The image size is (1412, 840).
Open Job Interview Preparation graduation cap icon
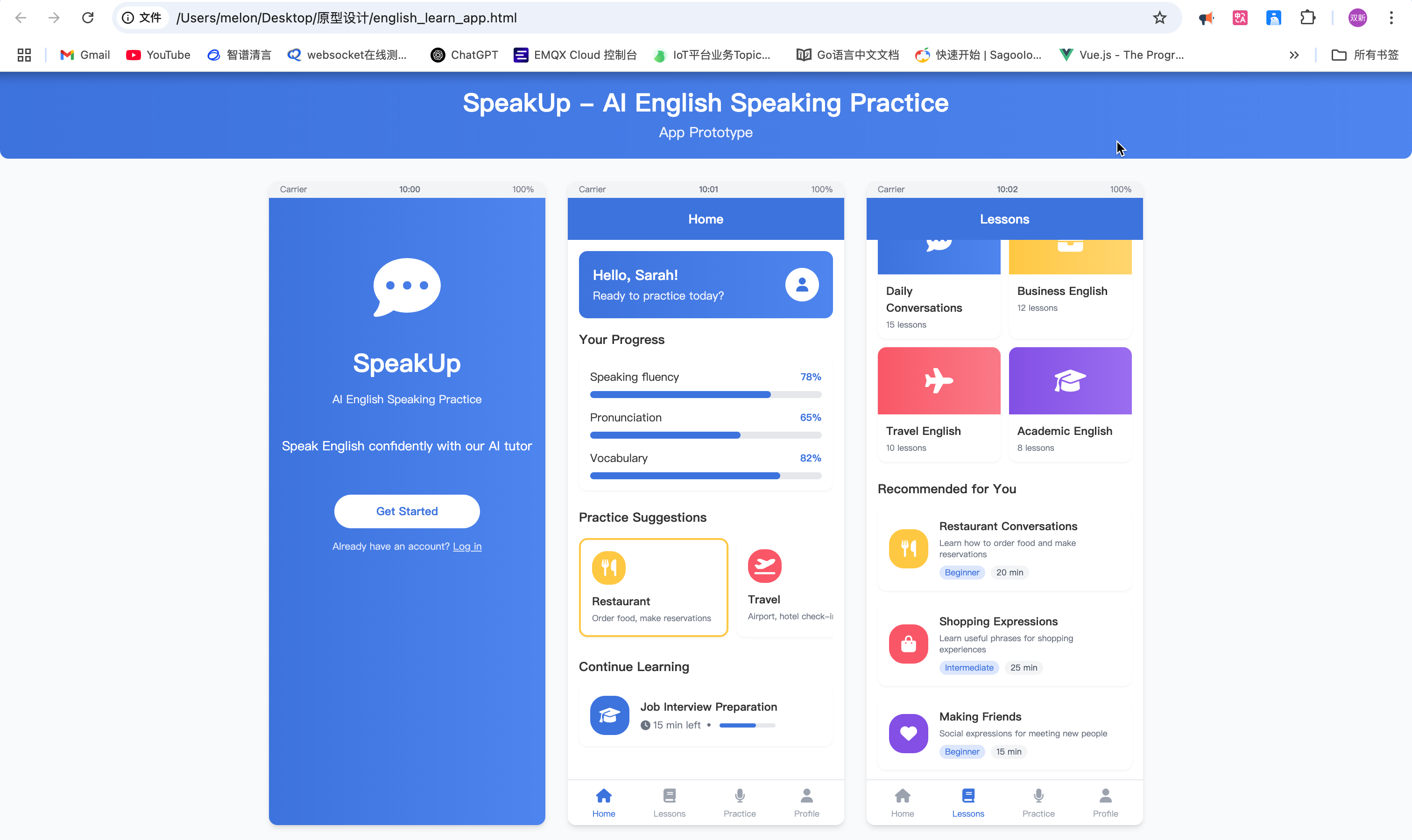[609, 715]
